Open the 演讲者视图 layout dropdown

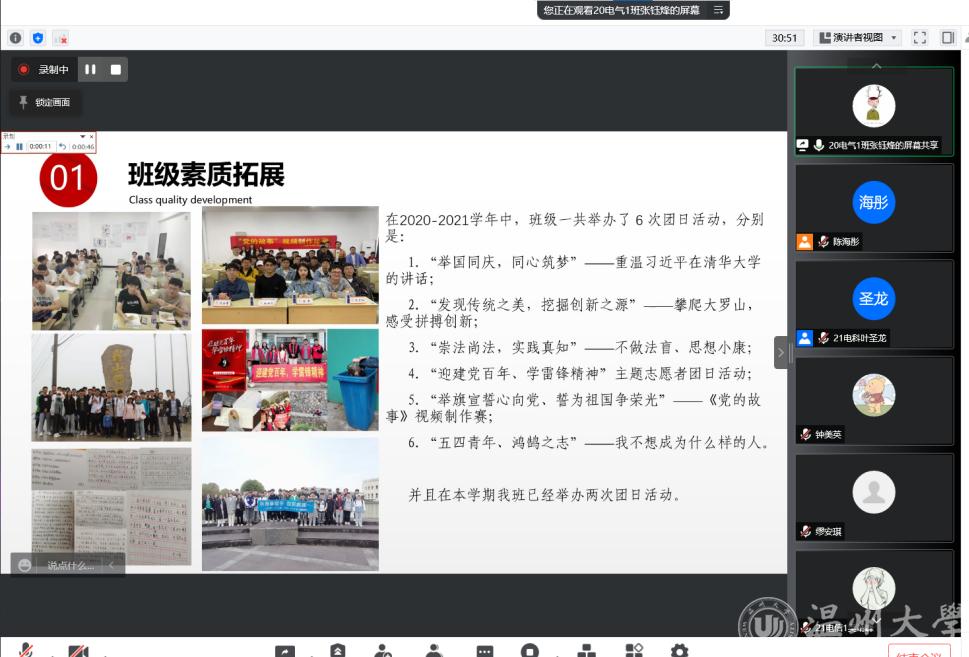pos(858,38)
